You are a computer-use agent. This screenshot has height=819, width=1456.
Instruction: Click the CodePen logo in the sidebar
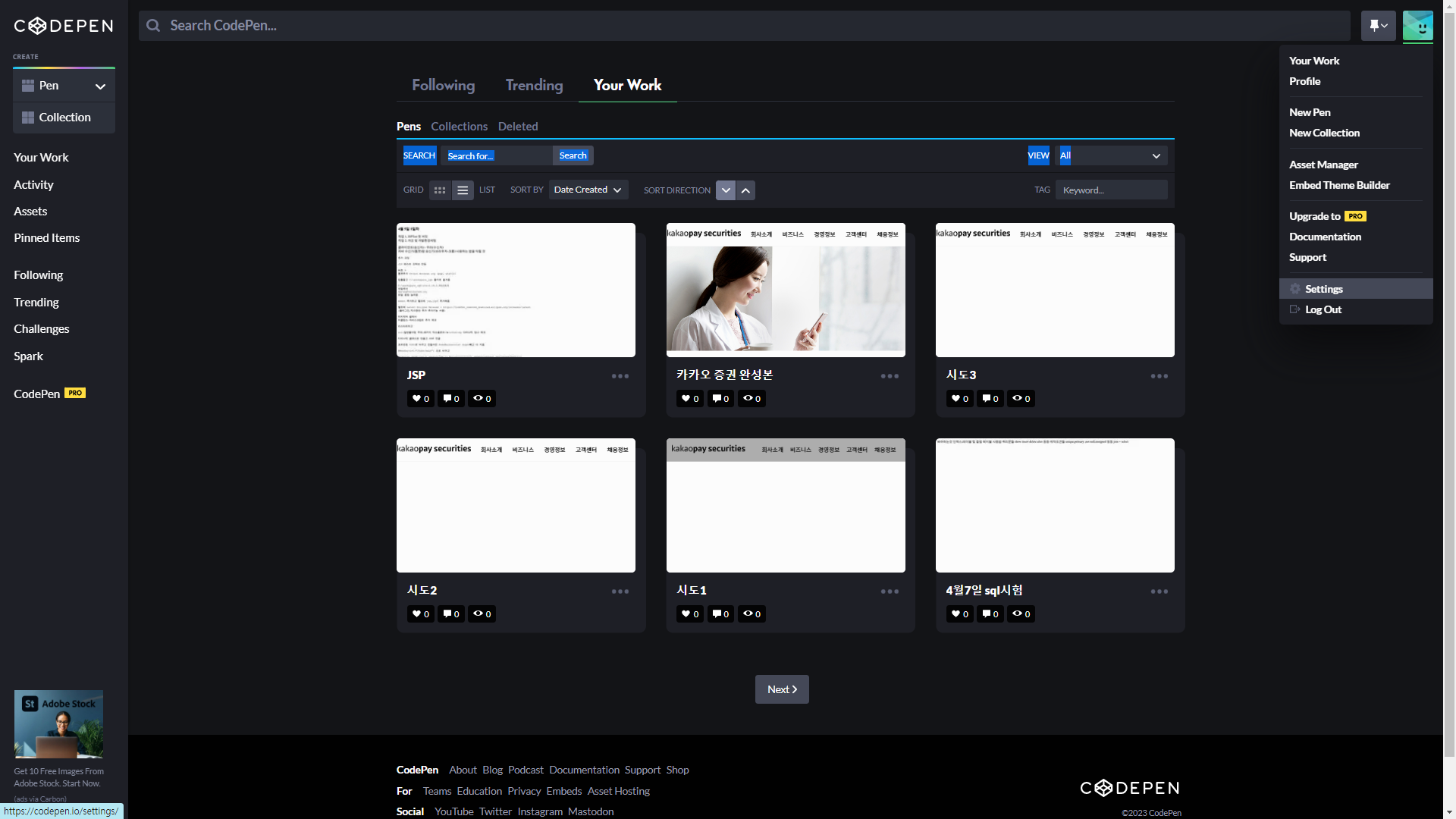(x=64, y=26)
